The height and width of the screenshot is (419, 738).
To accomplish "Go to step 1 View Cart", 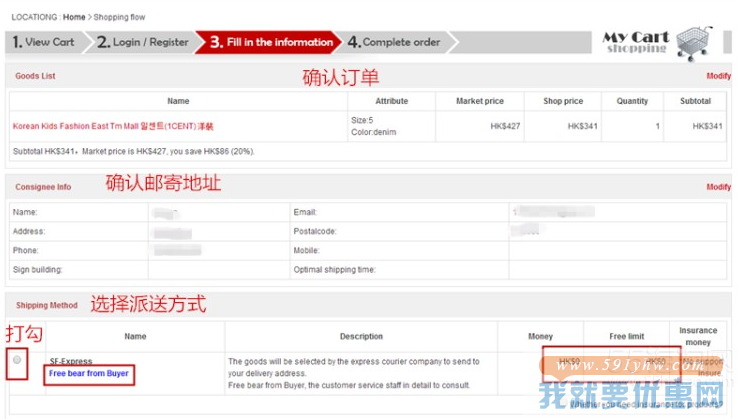I will pos(44,42).
